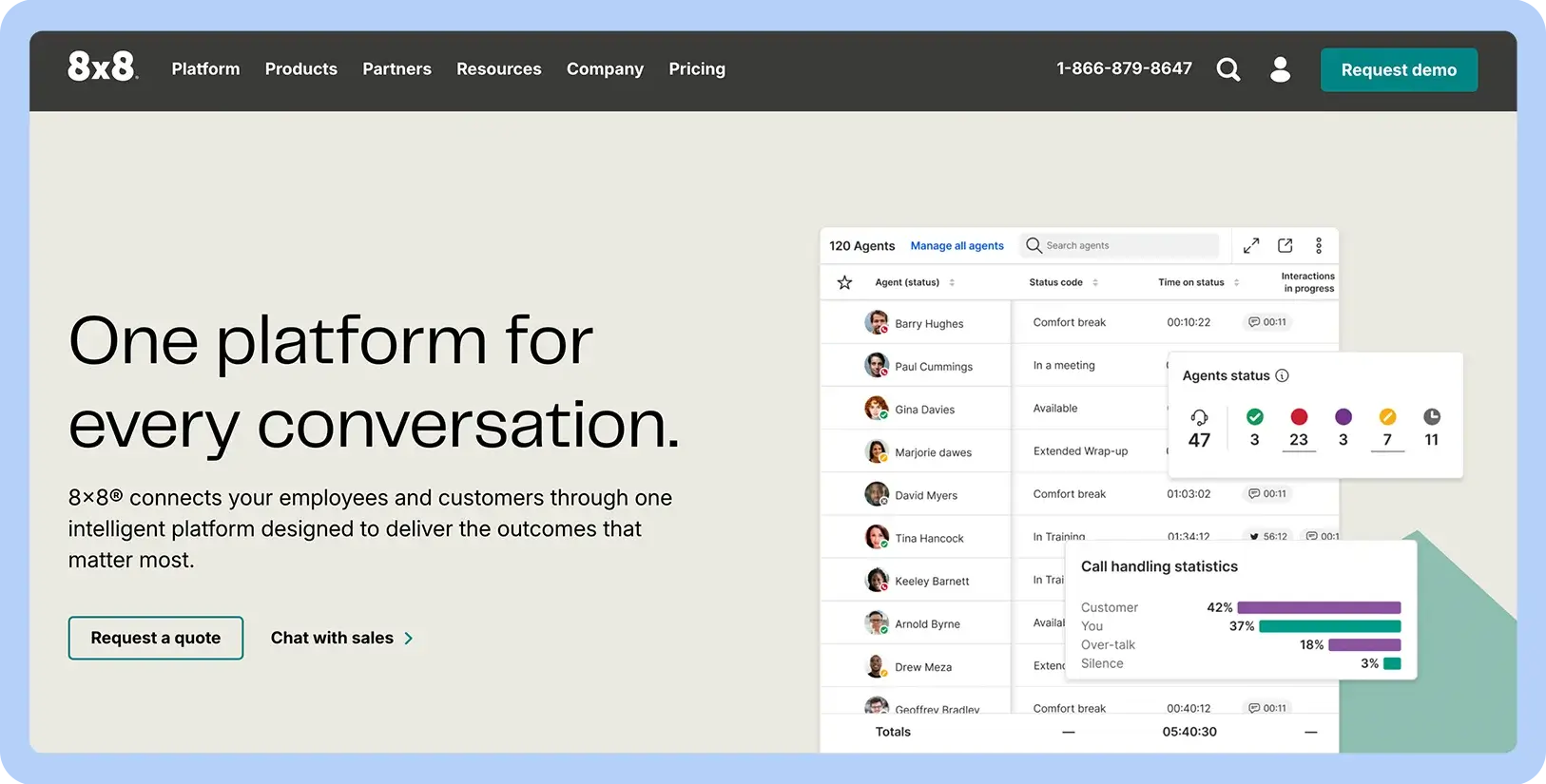
Task: Click the favorites star column icon
Action: (x=844, y=282)
